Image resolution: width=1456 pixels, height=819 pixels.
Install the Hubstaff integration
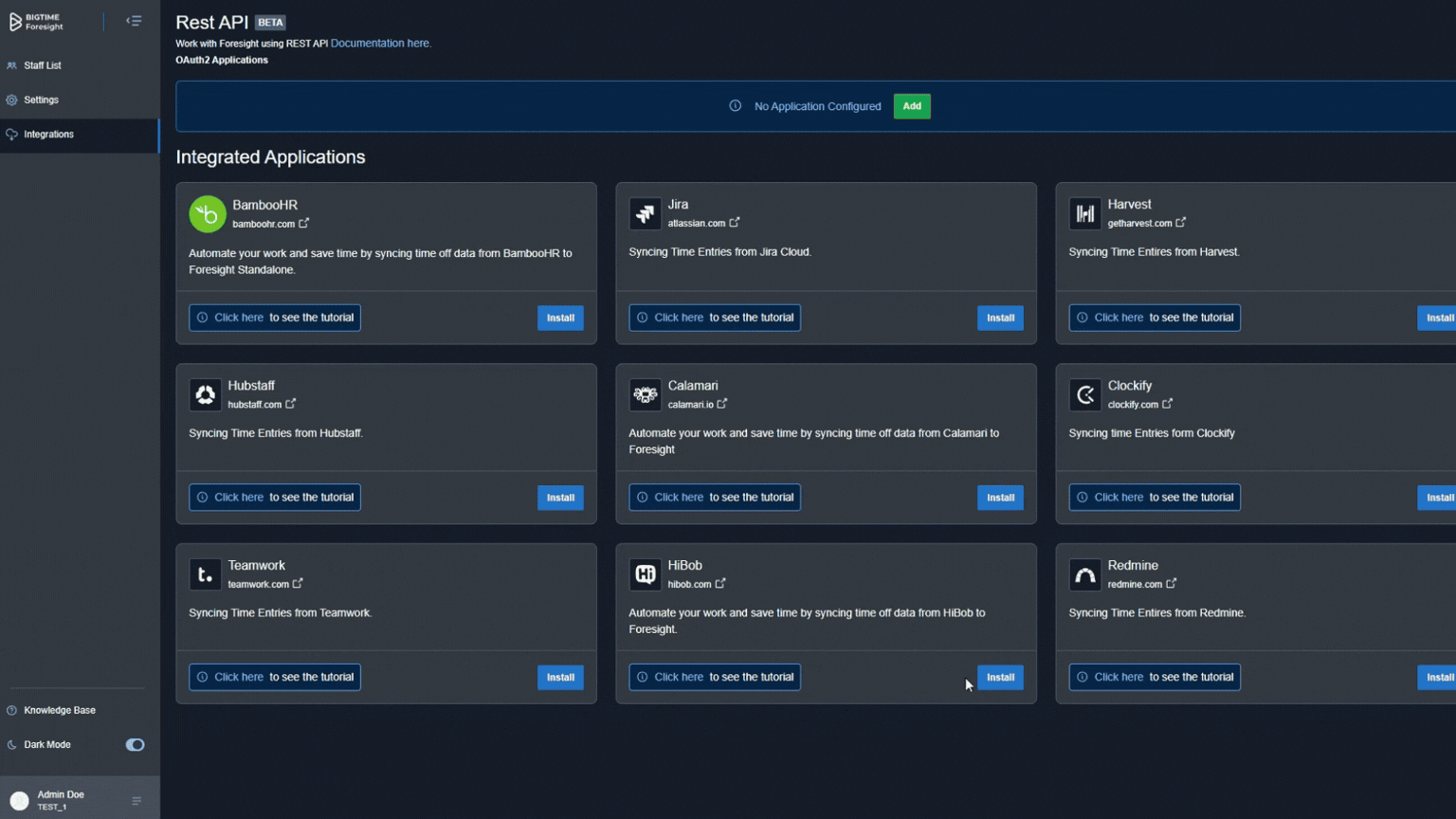click(x=560, y=498)
